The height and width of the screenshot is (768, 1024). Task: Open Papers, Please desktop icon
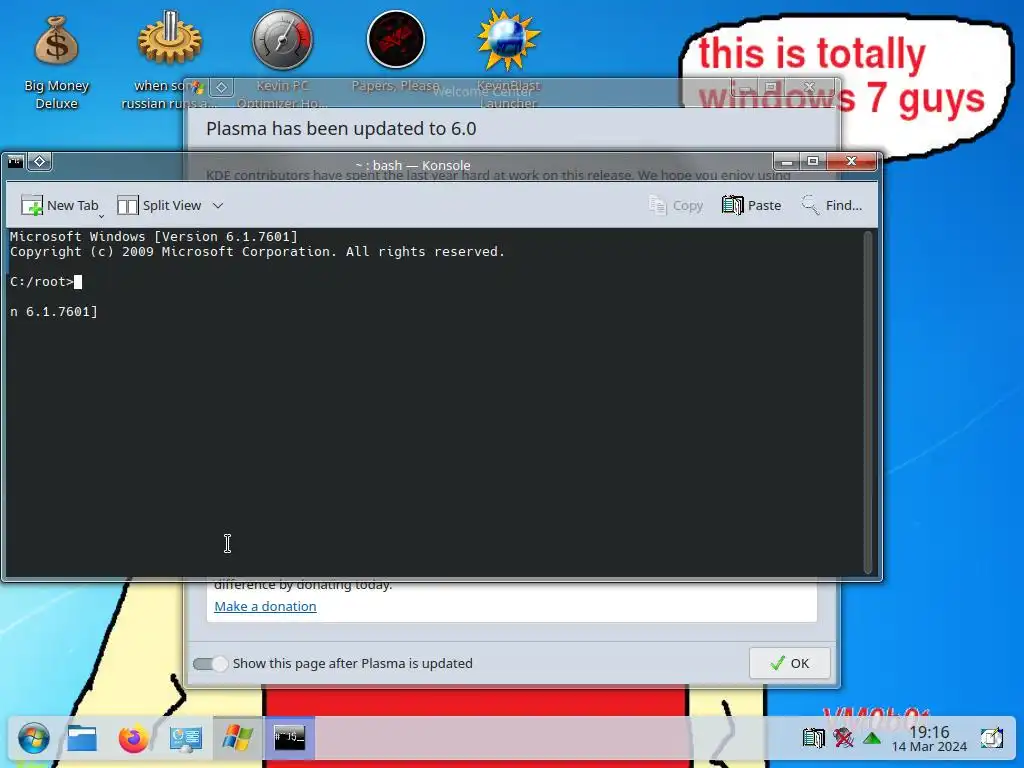[x=395, y=52]
